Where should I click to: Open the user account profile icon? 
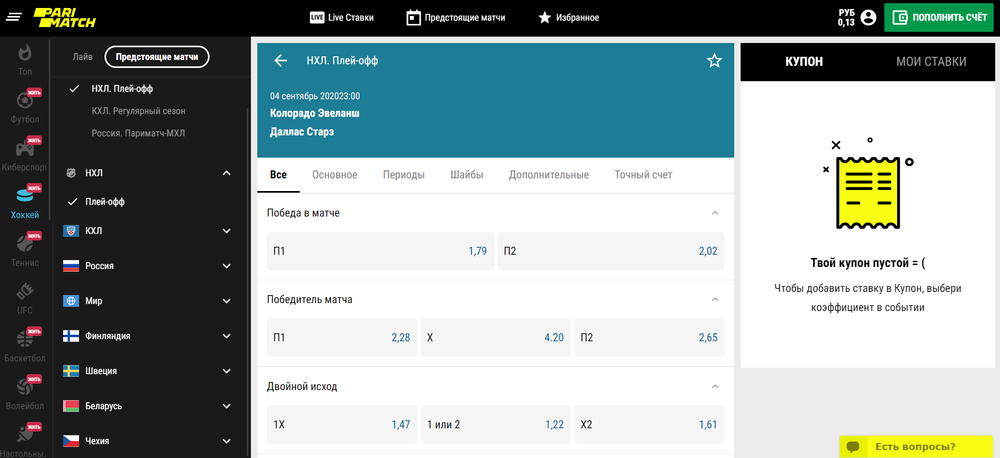pos(868,17)
